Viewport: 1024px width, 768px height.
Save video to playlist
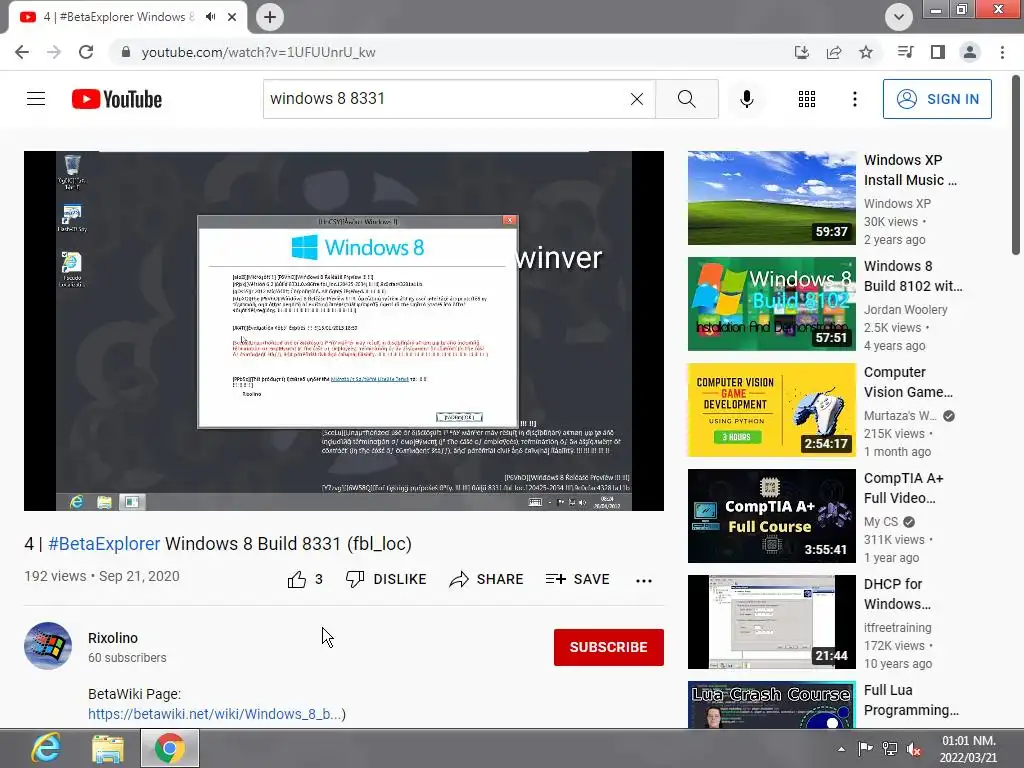577,579
